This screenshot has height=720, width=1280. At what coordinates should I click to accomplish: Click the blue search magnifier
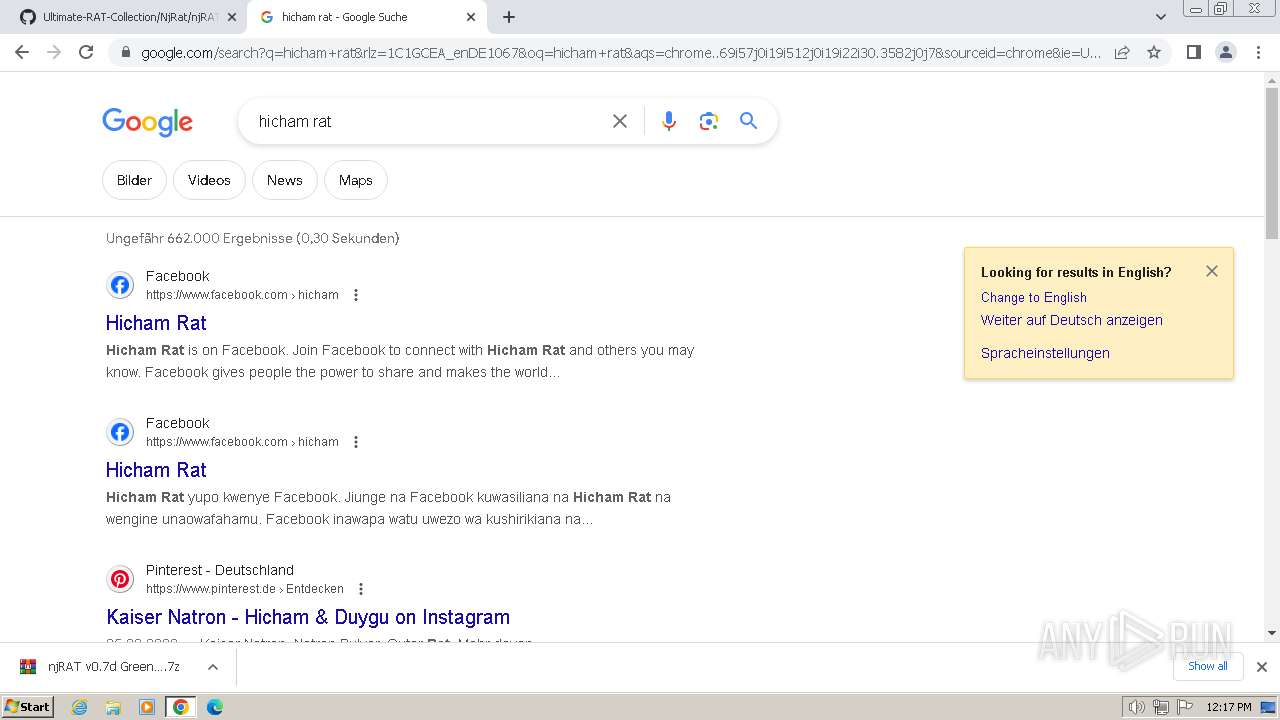click(x=748, y=121)
